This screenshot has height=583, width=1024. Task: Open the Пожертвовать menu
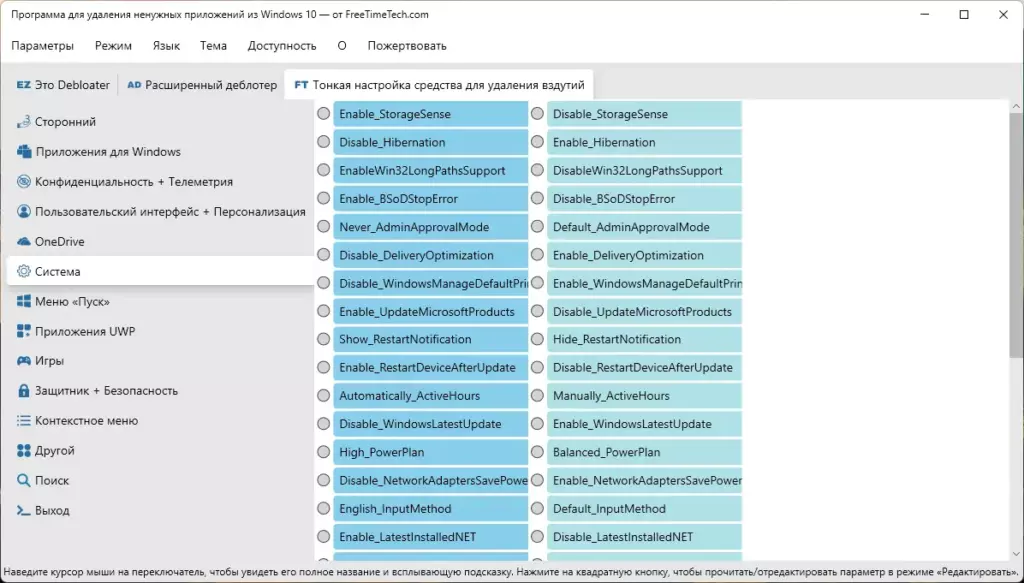click(407, 46)
